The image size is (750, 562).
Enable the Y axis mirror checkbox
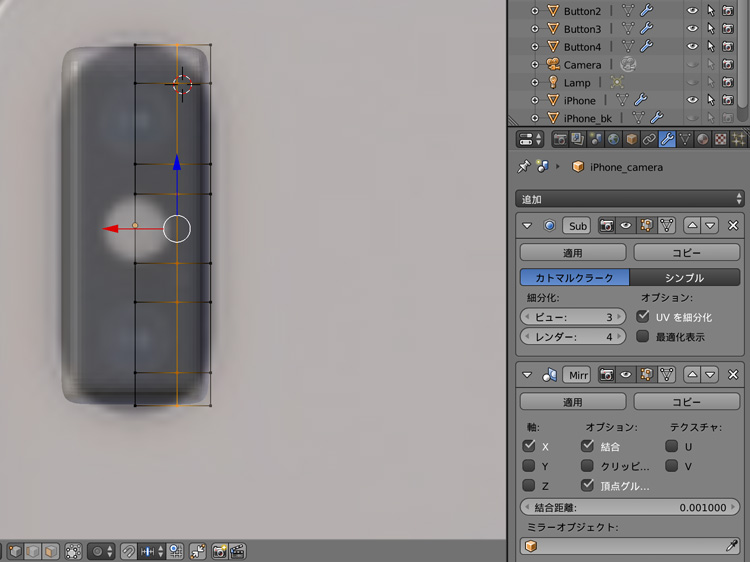(529, 466)
